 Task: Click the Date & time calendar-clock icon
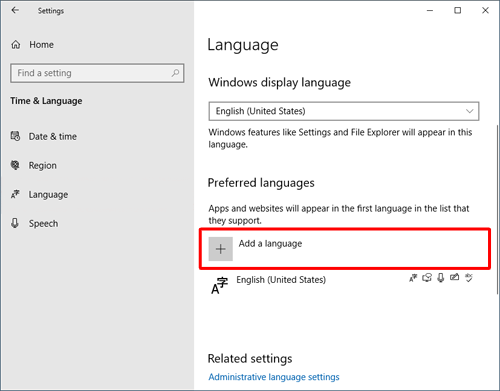(x=15, y=136)
